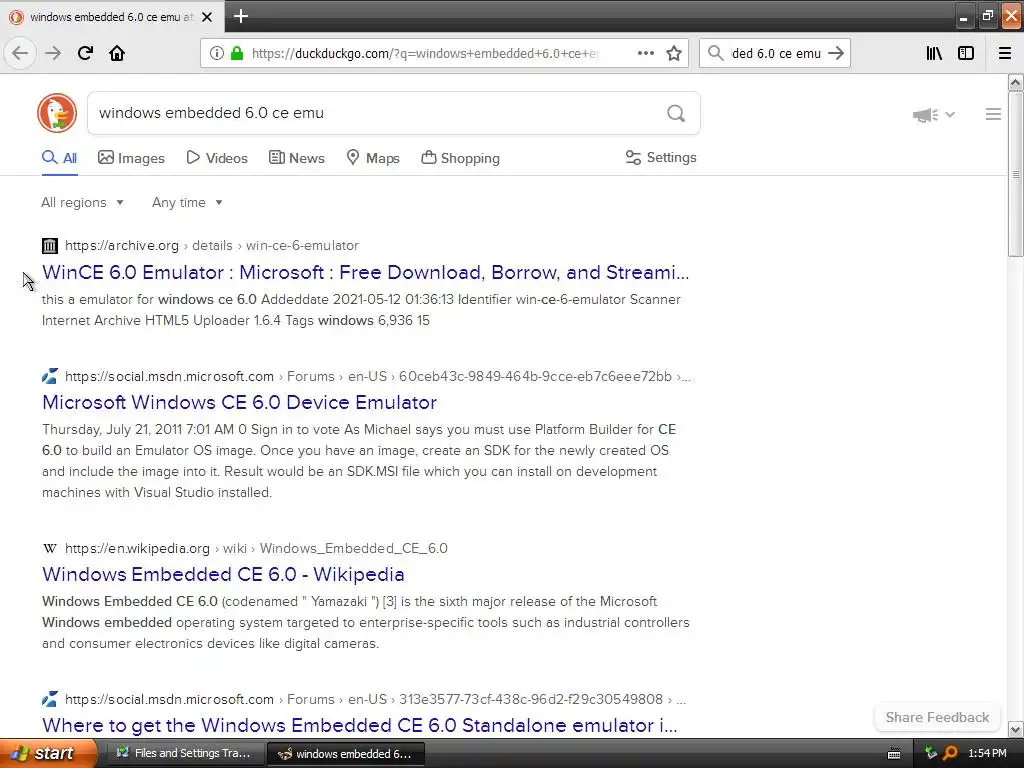Toggle the sidebar view icon
1024x768 pixels.
coord(966,53)
